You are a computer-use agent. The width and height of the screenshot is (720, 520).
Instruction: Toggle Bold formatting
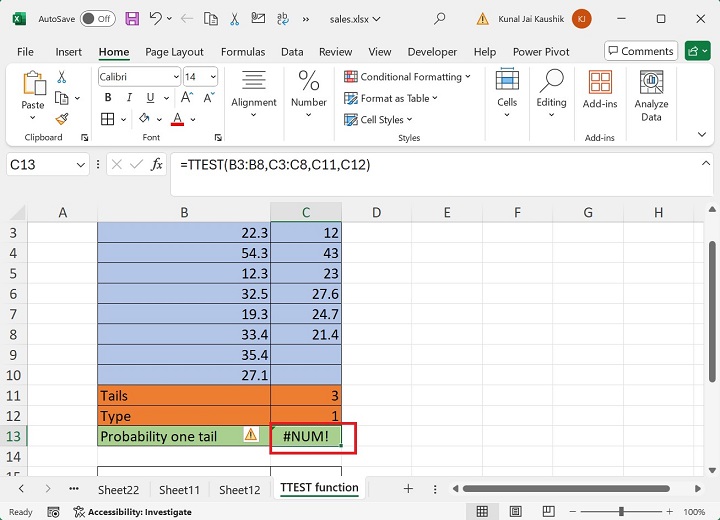click(x=106, y=98)
